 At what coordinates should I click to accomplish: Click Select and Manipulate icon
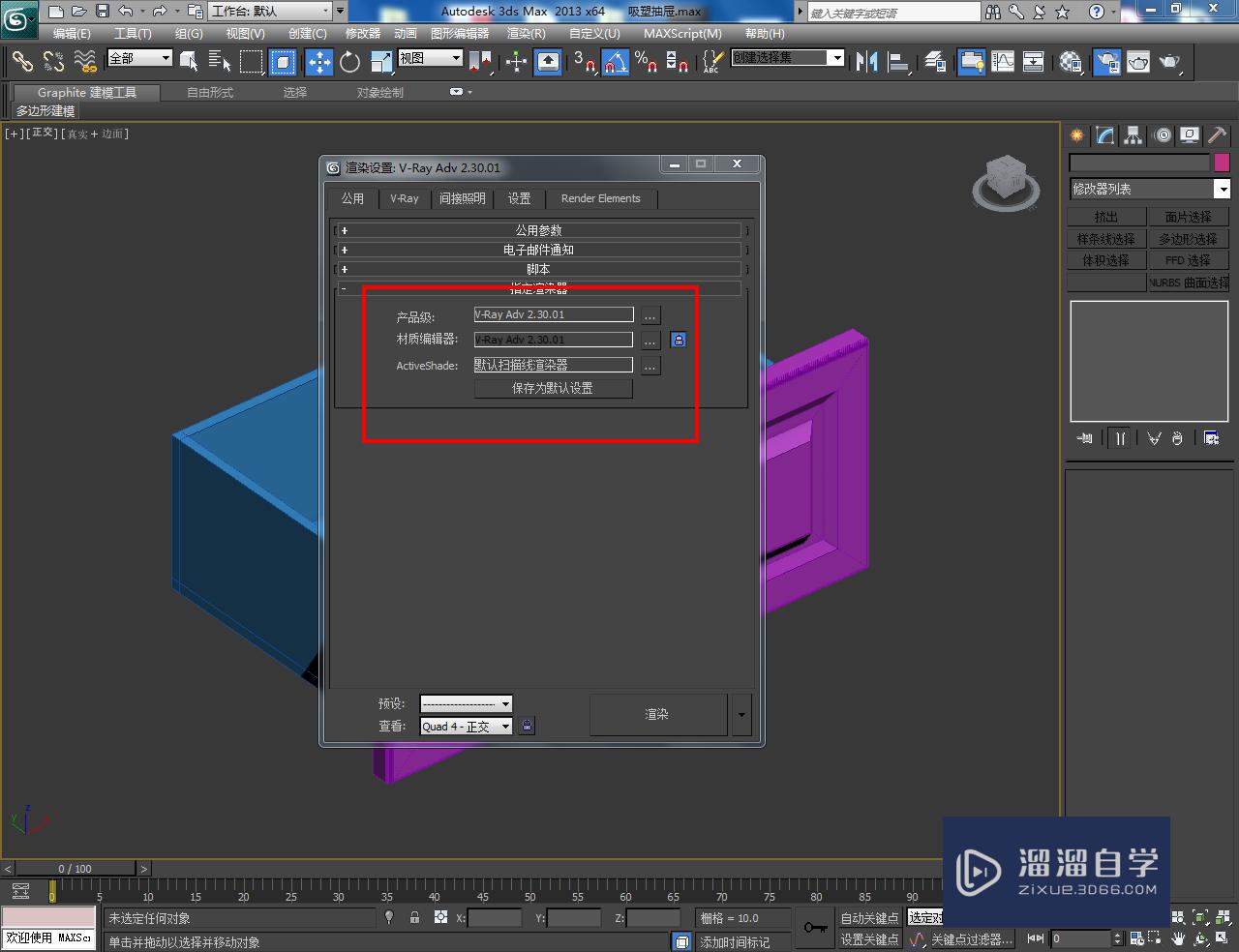point(516,62)
